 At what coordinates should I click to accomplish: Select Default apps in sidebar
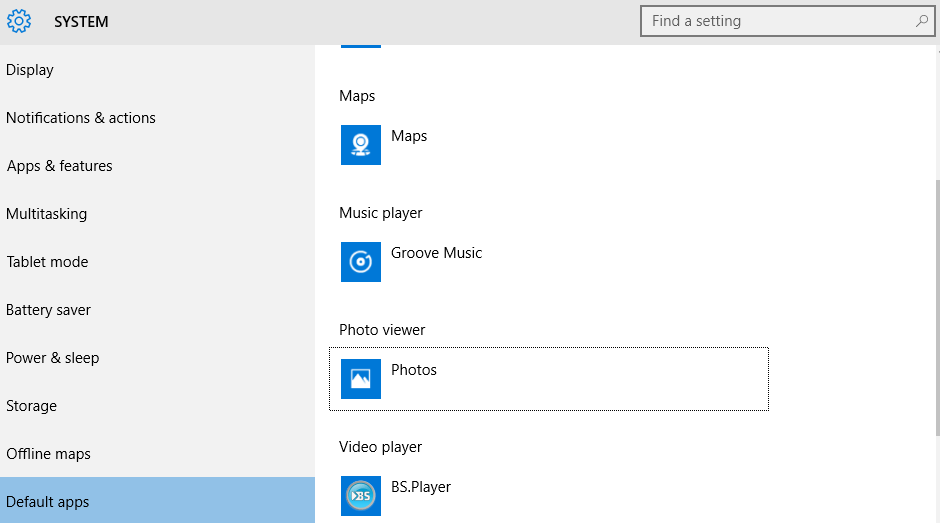click(48, 502)
